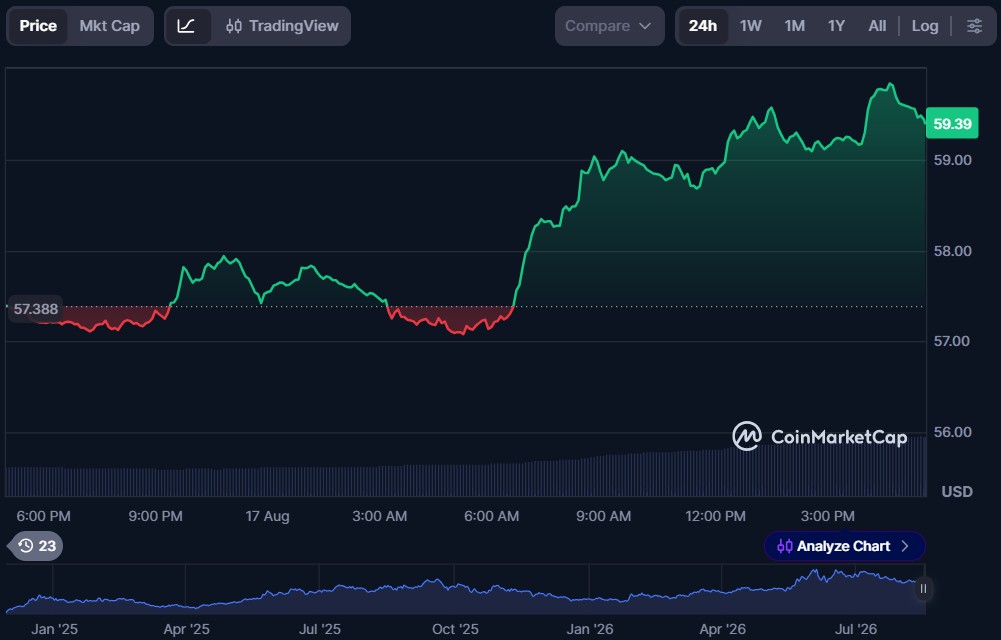Click Oct '25 on the mini timeline

455,629
